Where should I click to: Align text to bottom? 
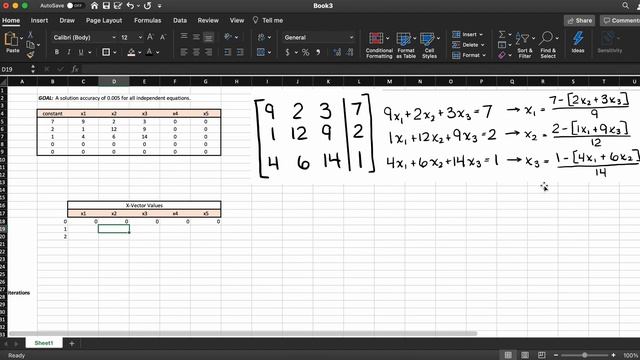pyautogui.click(x=209, y=37)
